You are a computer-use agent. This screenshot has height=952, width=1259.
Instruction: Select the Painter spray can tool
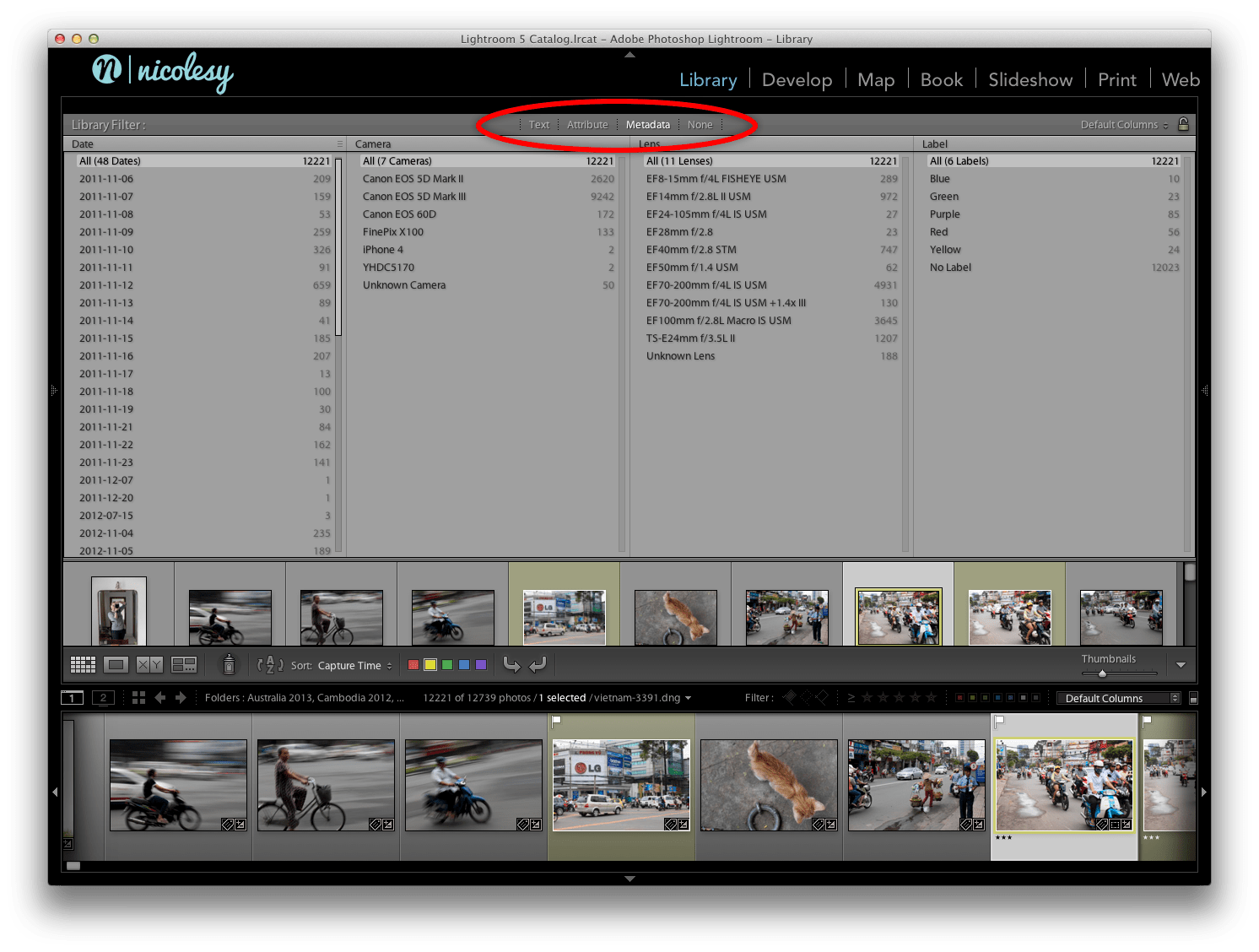click(x=228, y=665)
